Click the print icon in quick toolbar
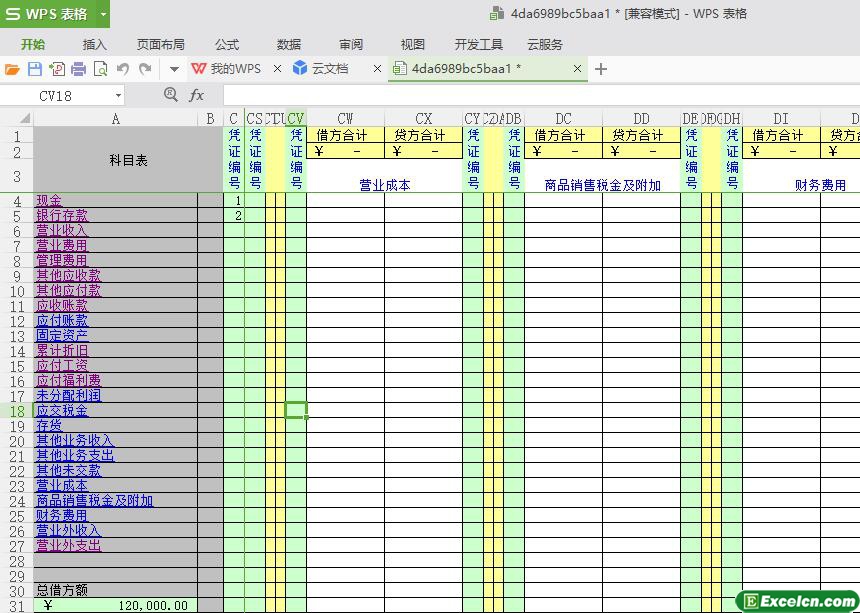 [x=78, y=69]
